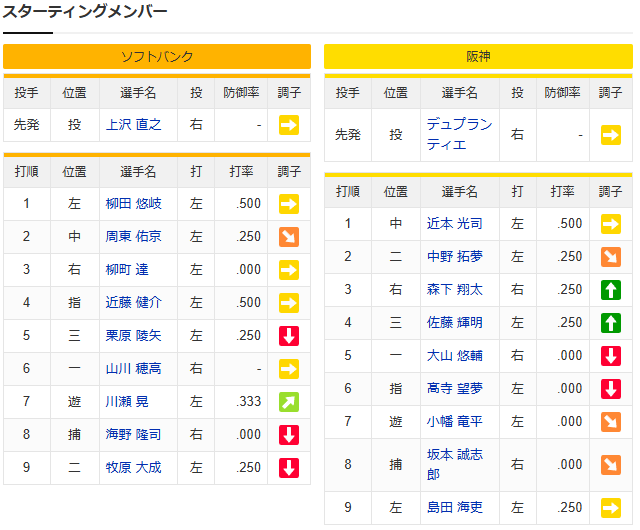Click 山川 穂高 player name
Viewport: 640px width, 530px height.
coord(133,369)
